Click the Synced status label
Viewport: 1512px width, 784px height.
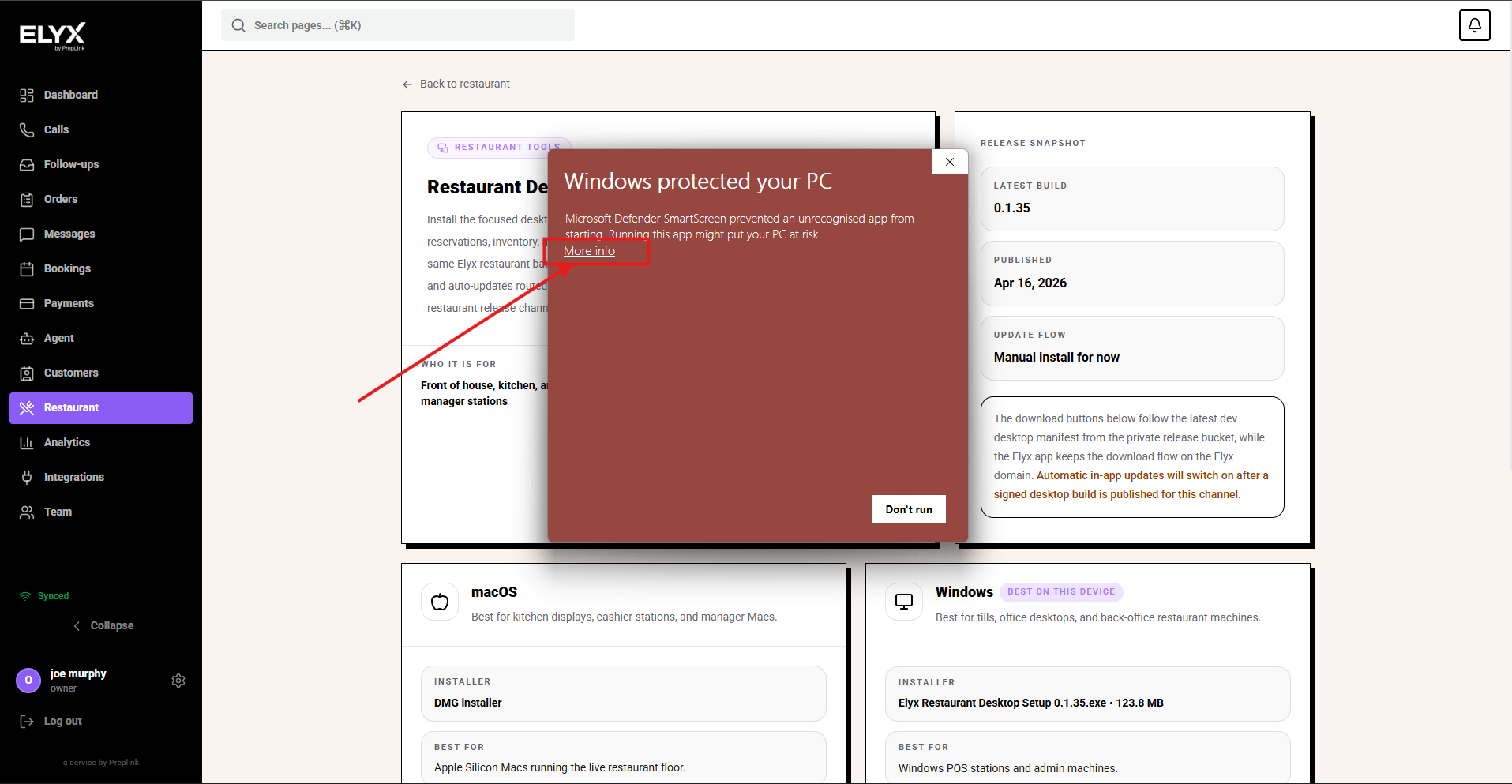(53, 596)
